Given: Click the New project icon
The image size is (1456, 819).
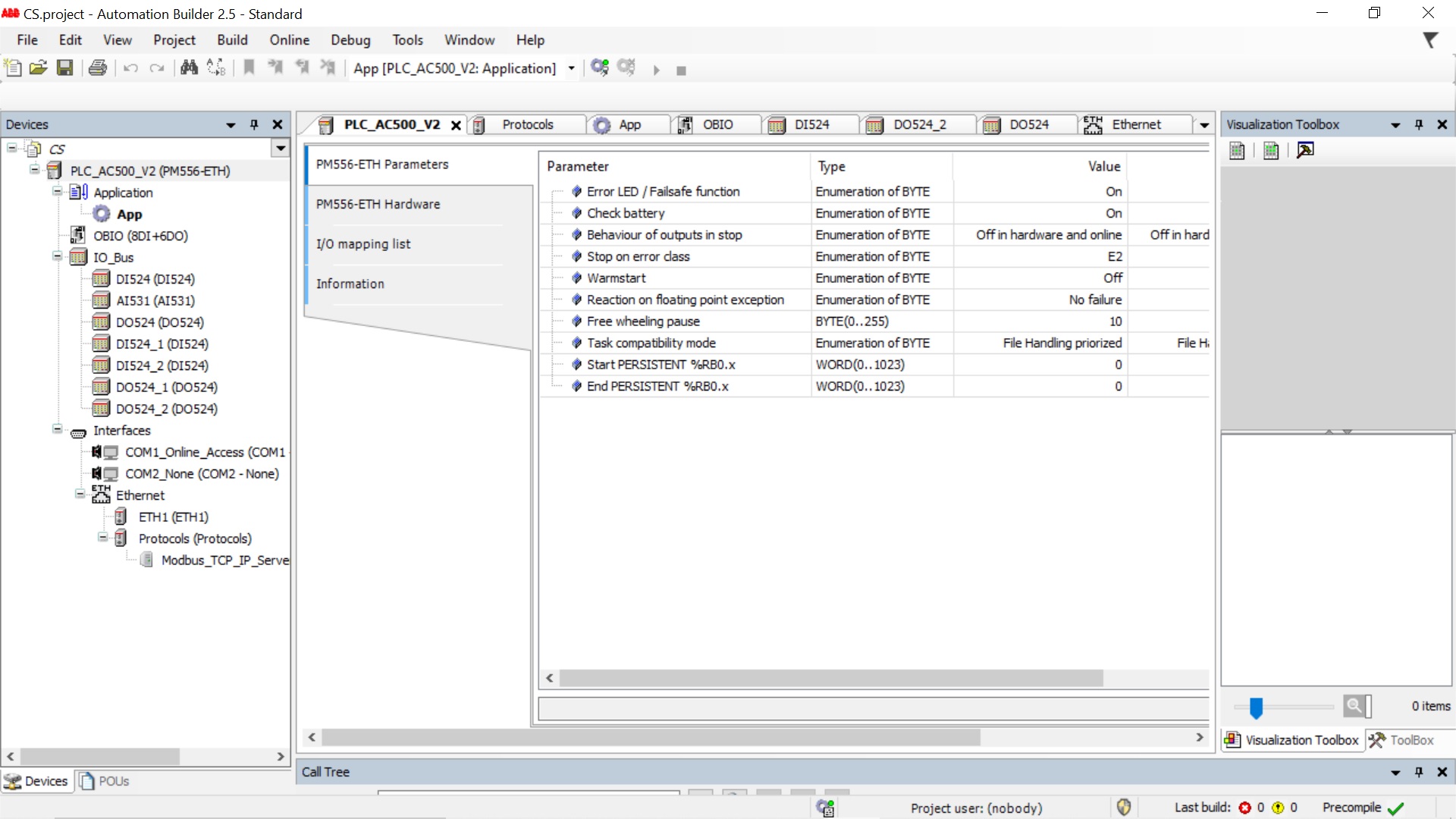Looking at the screenshot, I should pyautogui.click(x=13, y=68).
